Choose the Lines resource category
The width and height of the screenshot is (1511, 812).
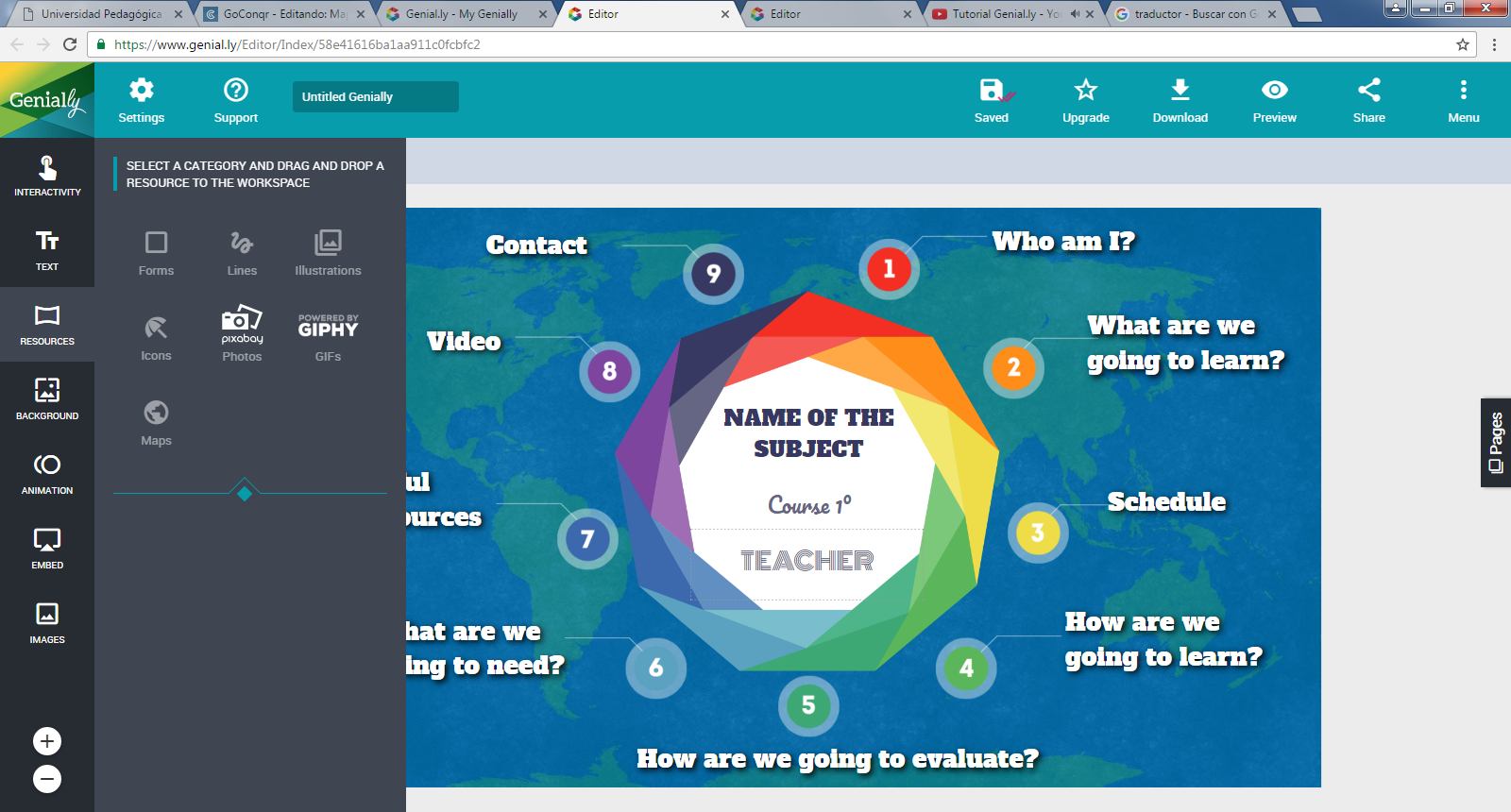[242, 253]
